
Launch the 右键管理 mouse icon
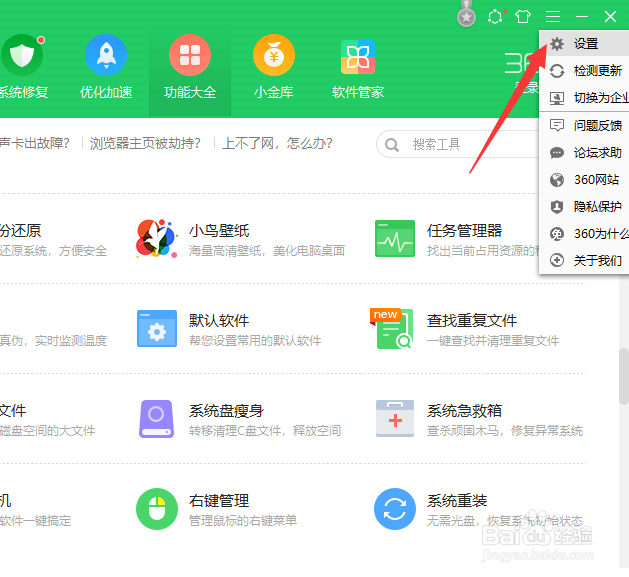point(157,509)
